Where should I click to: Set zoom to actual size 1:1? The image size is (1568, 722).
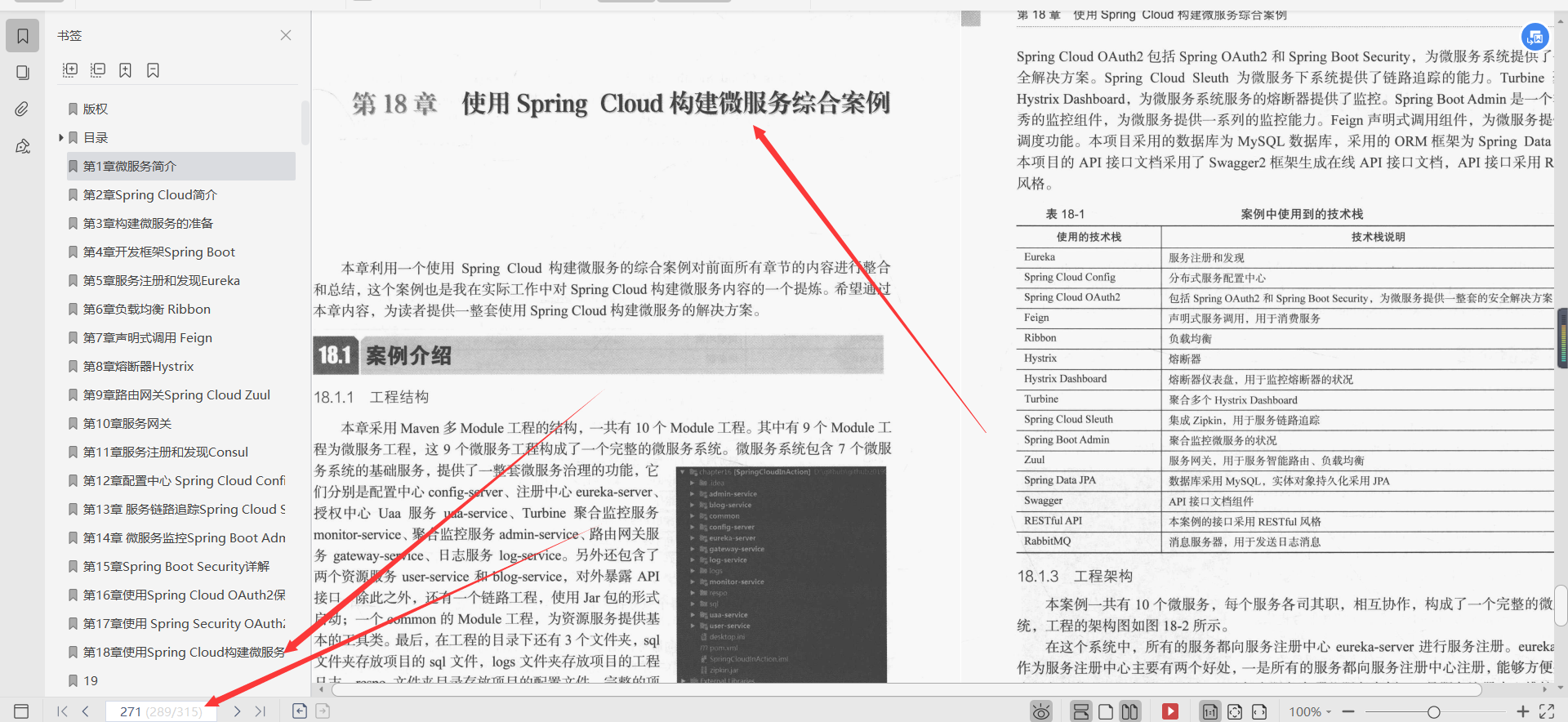pos(1210,711)
